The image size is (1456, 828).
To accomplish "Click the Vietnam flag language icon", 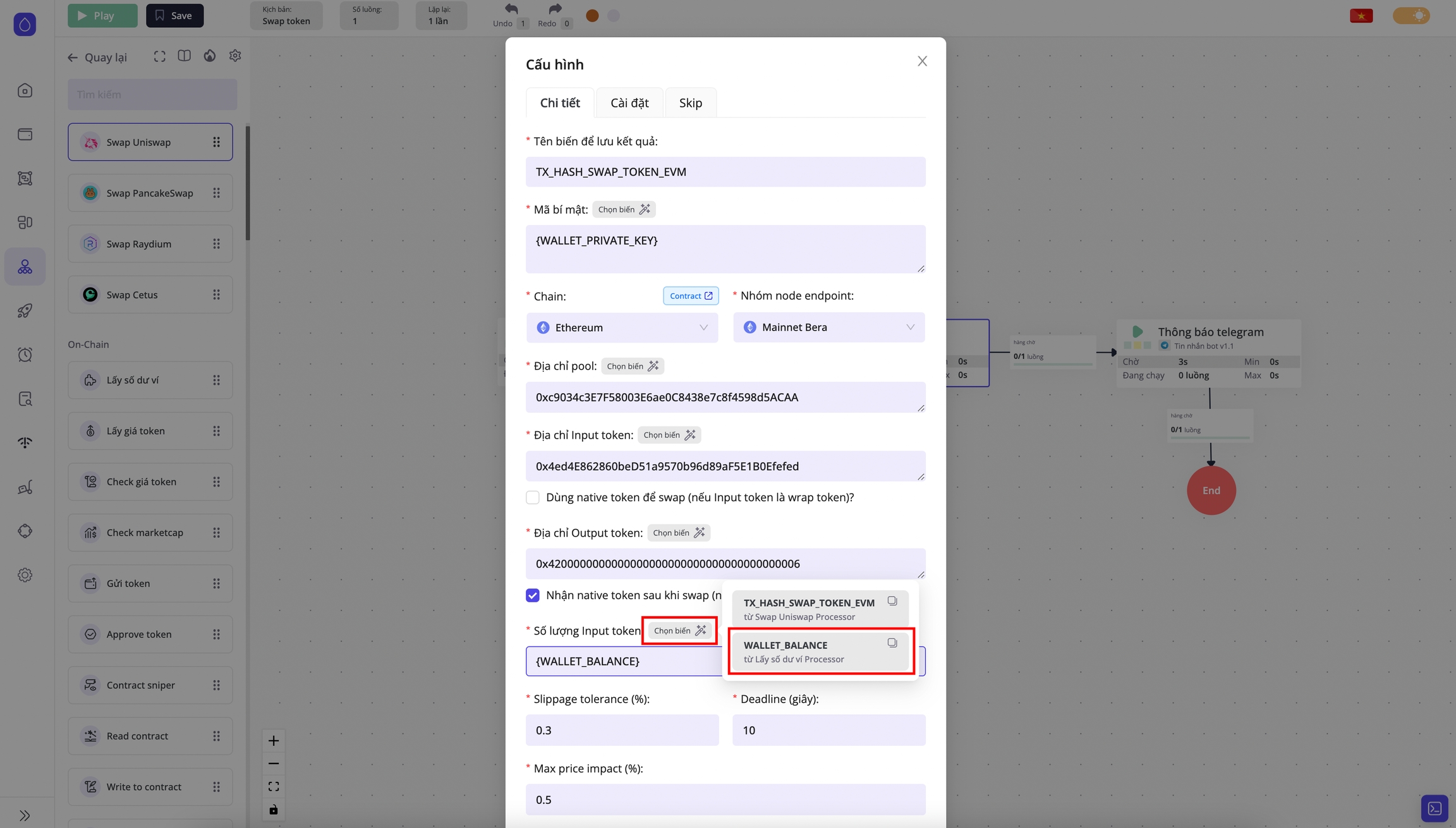I will (1361, 16).
